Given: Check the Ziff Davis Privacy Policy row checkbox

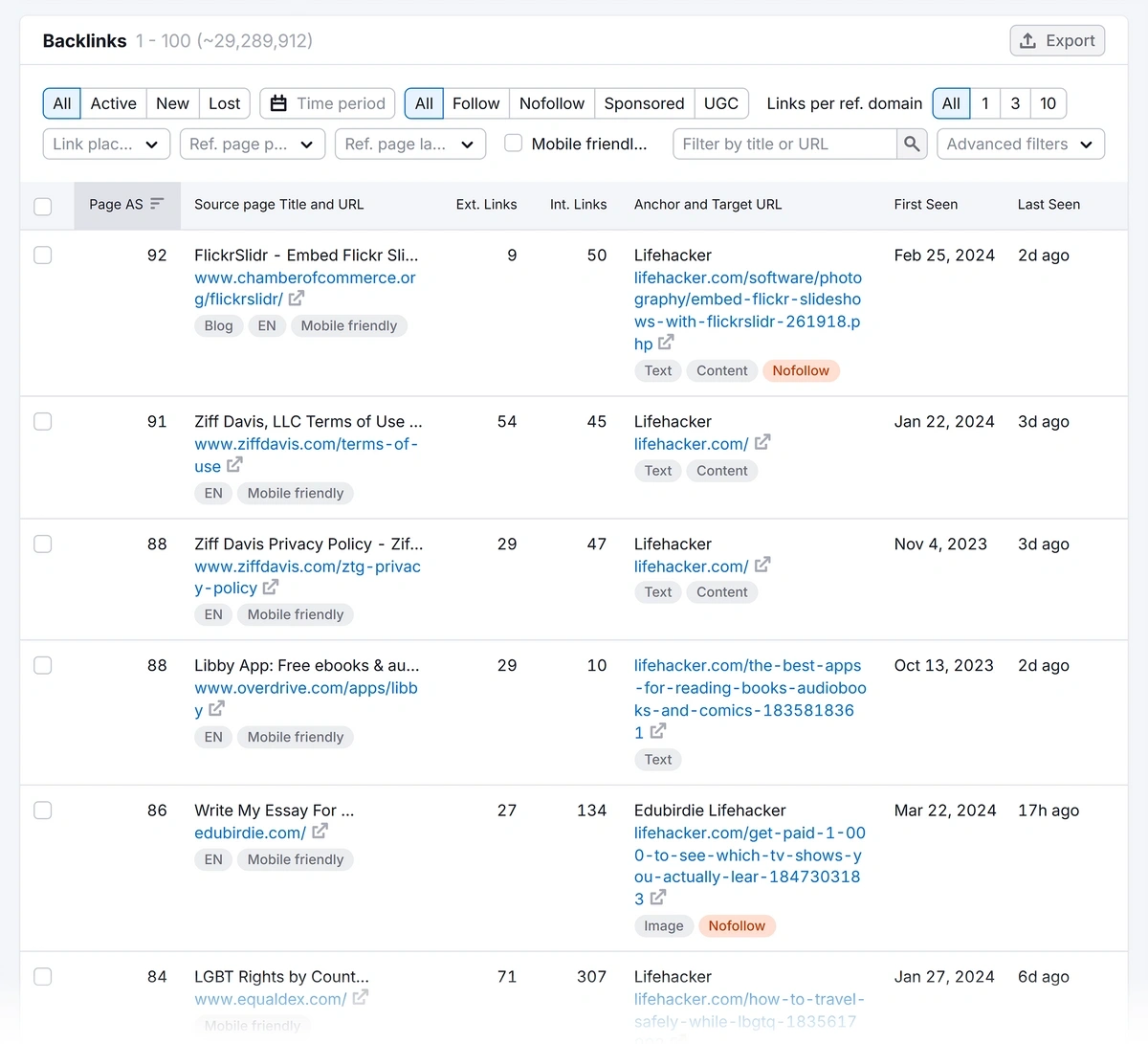Looking at the screenshot, I should (43, 544).
